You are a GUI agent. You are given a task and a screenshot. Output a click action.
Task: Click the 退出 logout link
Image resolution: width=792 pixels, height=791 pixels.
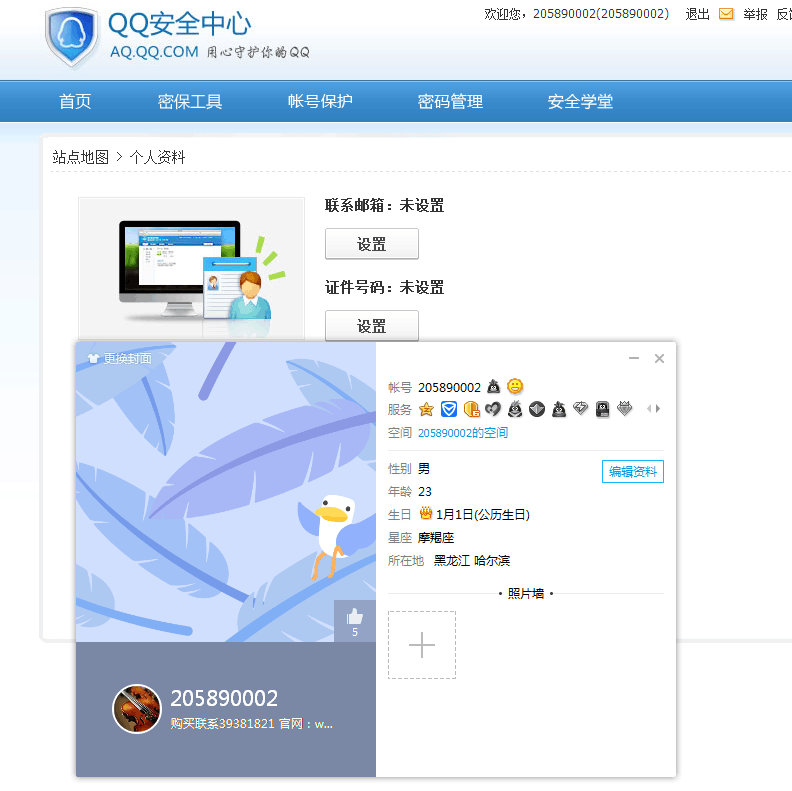[698, 14]
